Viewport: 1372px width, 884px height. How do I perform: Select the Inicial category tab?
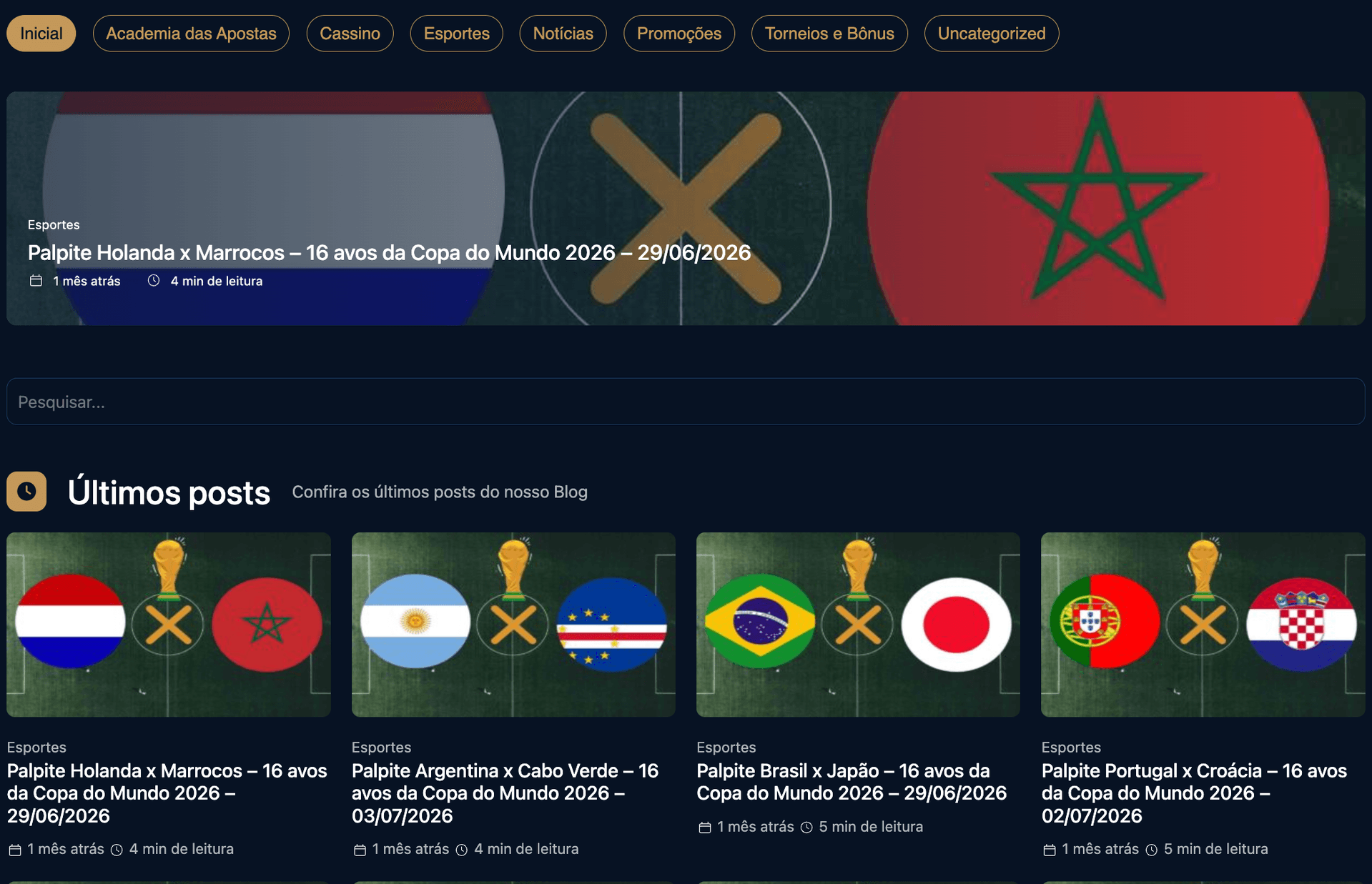[x=41, y=34]
